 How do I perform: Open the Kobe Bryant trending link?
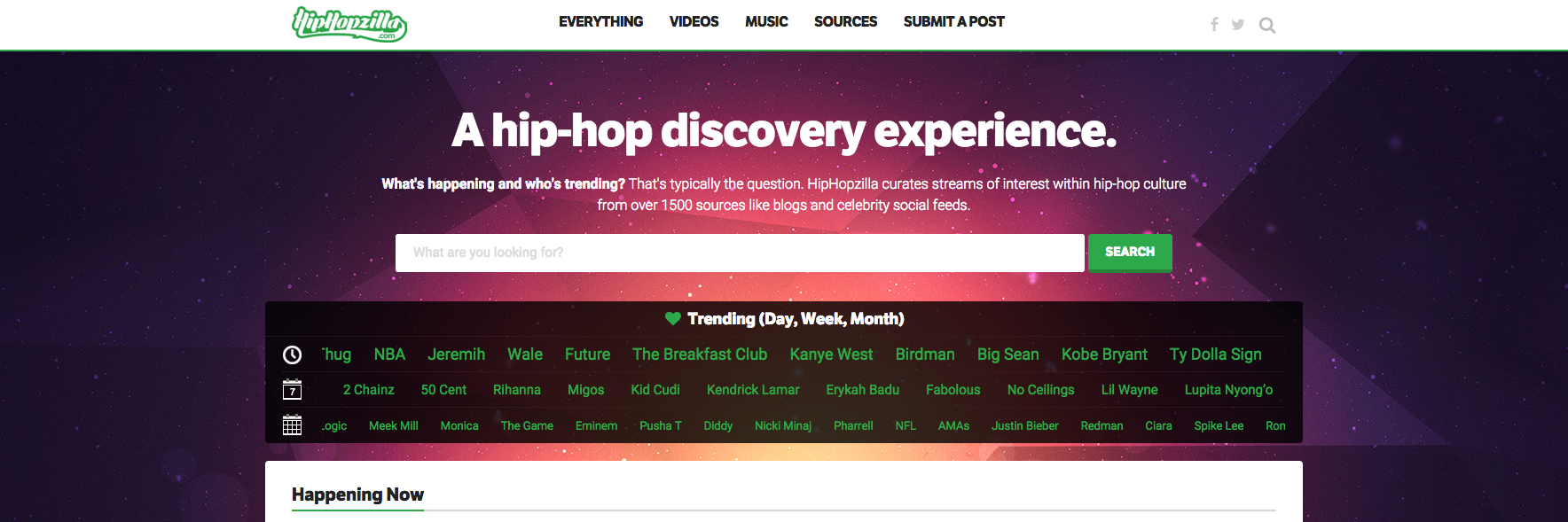pos(1104,354)
